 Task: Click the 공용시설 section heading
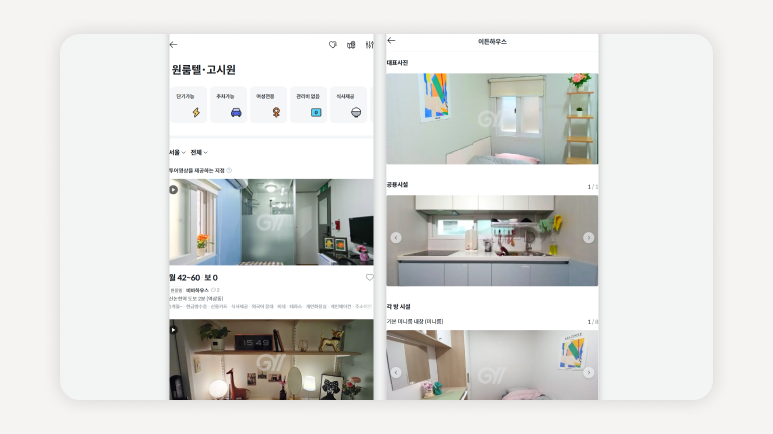397,184
